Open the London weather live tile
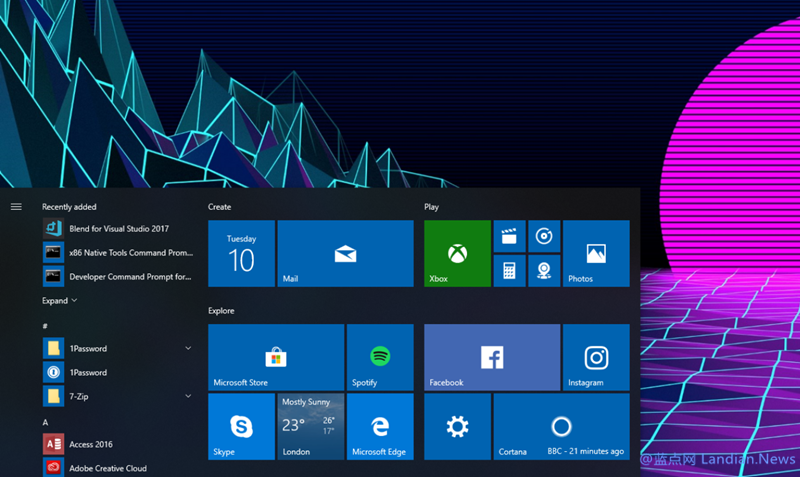This screenshot has width=800, height=477. coord(310,426)
